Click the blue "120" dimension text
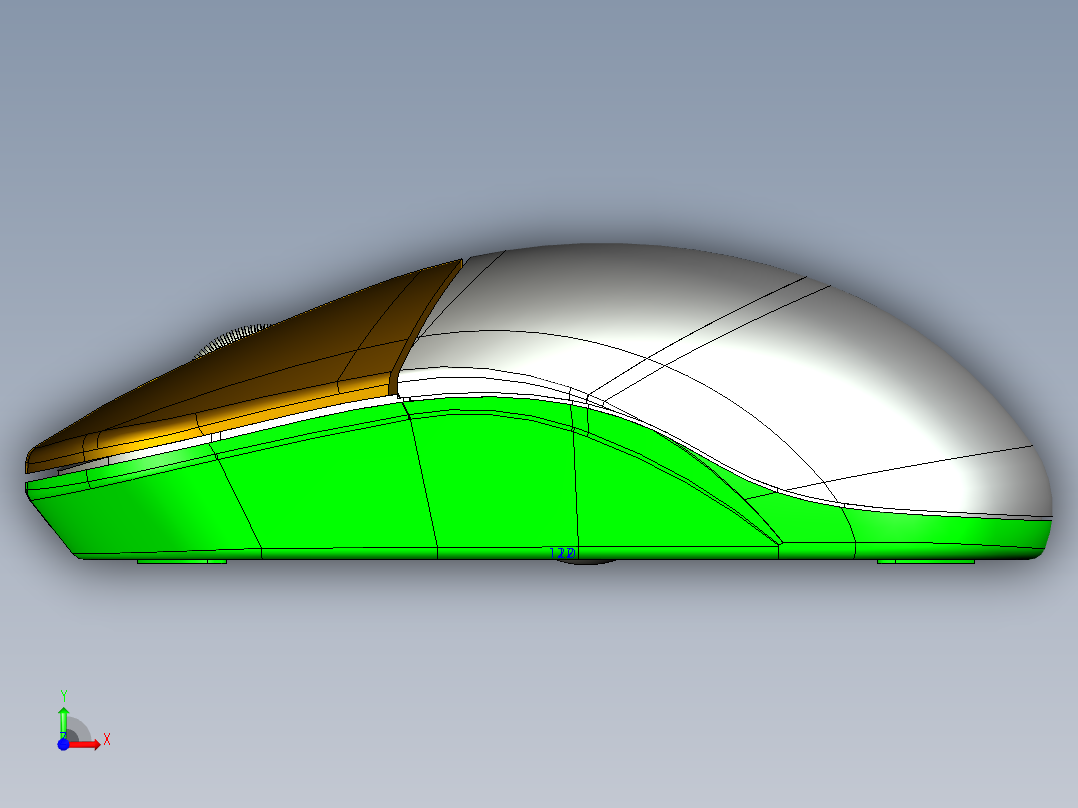Viewport: 1078px width, 808px height. [x=563, y=553]
